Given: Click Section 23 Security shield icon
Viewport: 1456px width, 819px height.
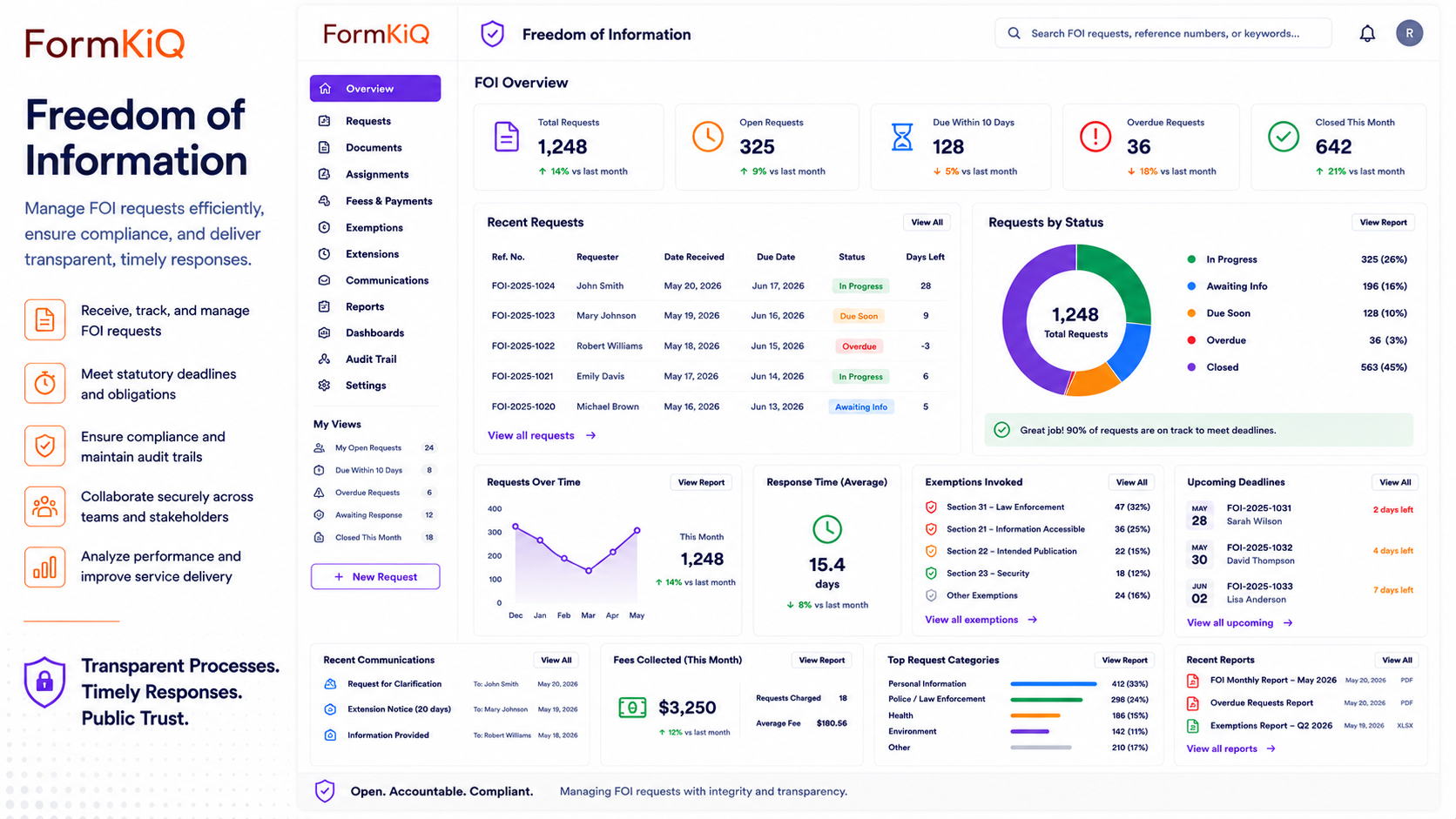Looking at the screenshot, I should pos(931,574).
